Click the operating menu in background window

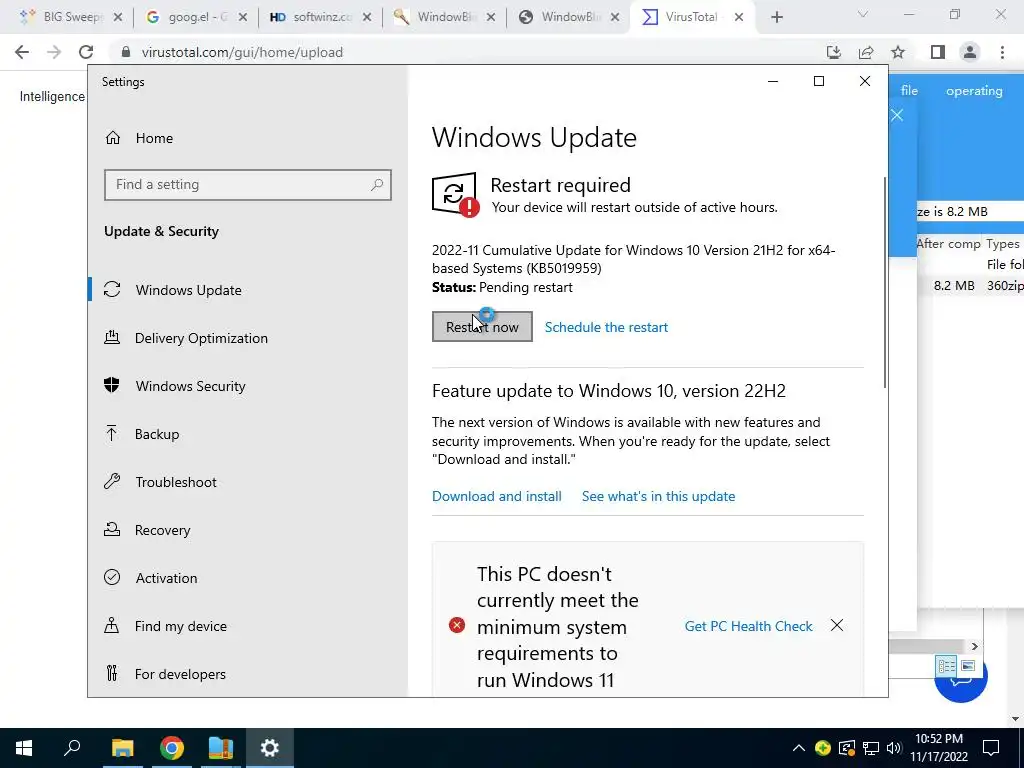pos(974,91)
